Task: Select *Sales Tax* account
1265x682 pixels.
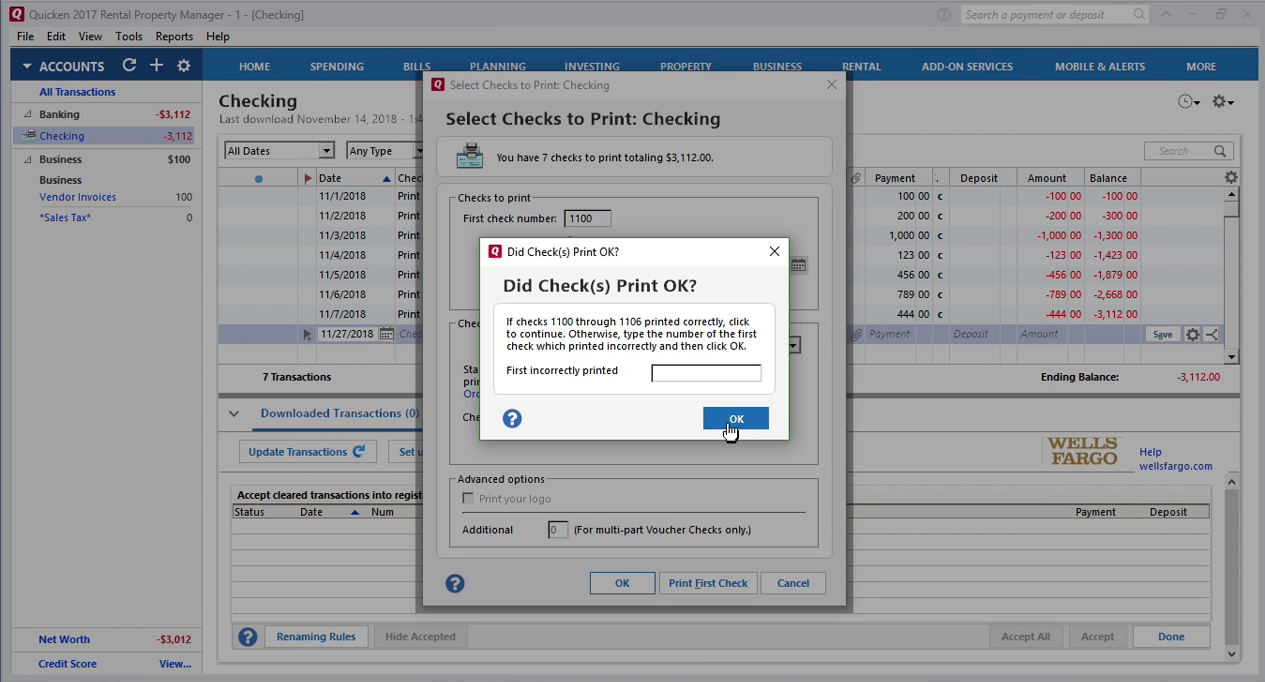Action: [x=65, y=217]
